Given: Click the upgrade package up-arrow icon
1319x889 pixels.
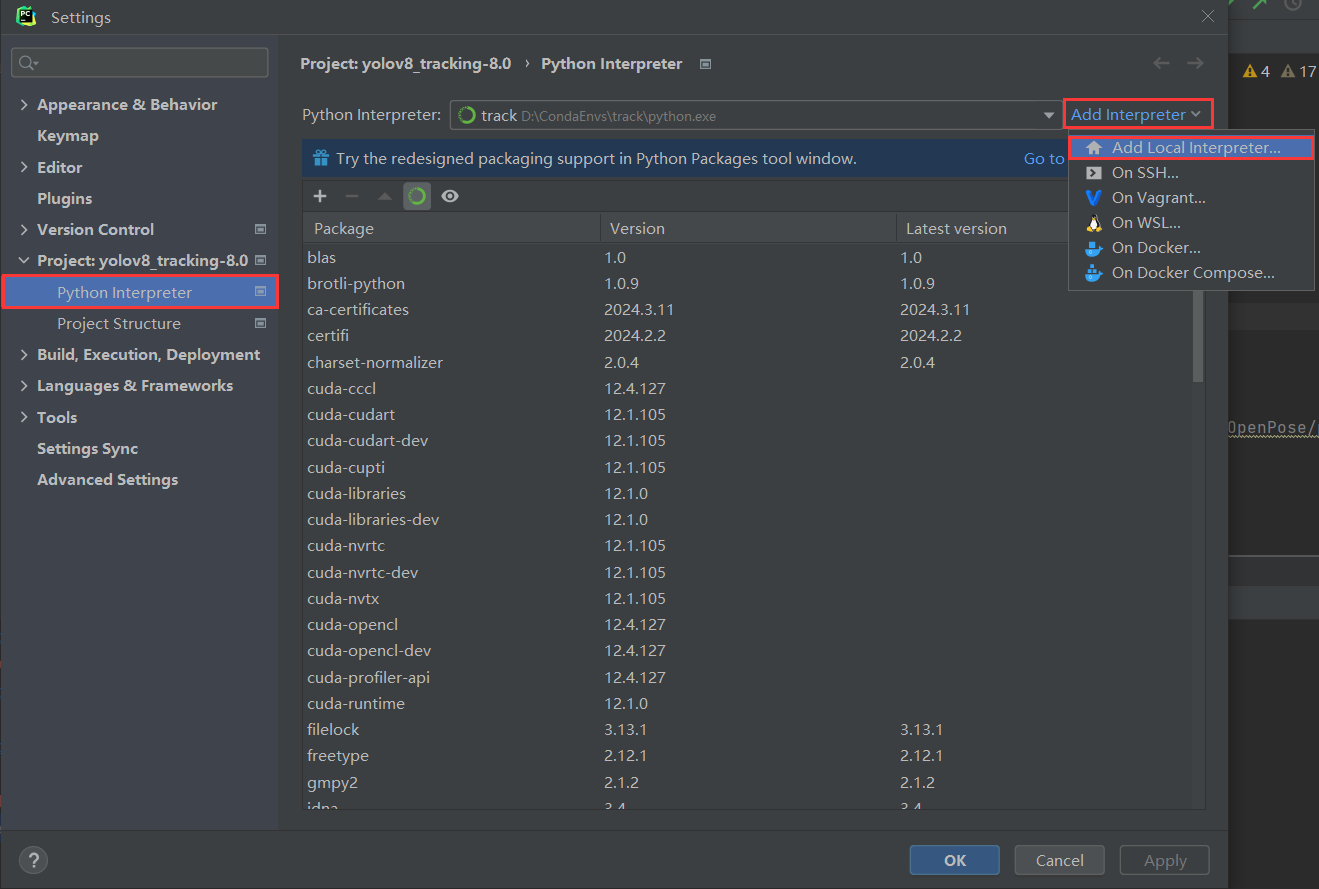Looking at the screenshot, I should tap(385, 196).
